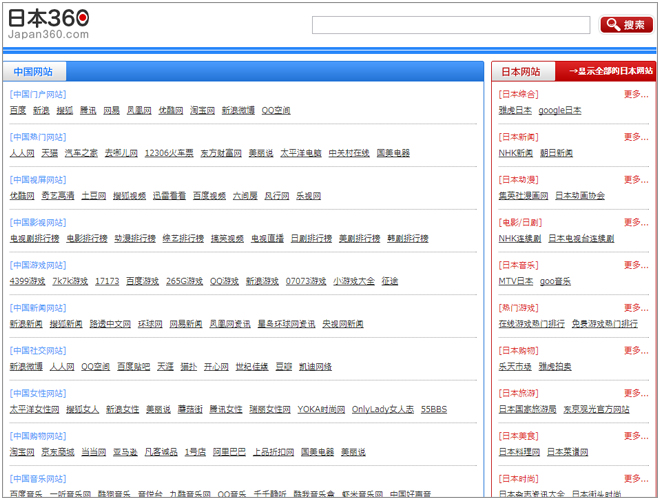Open the 百度 link

[x=18, y=110]
